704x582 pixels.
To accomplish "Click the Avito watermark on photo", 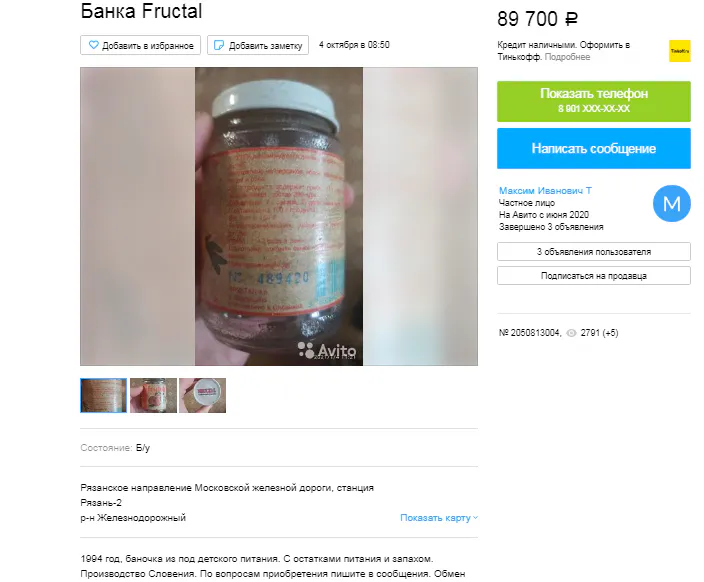I will click(327, 350).
